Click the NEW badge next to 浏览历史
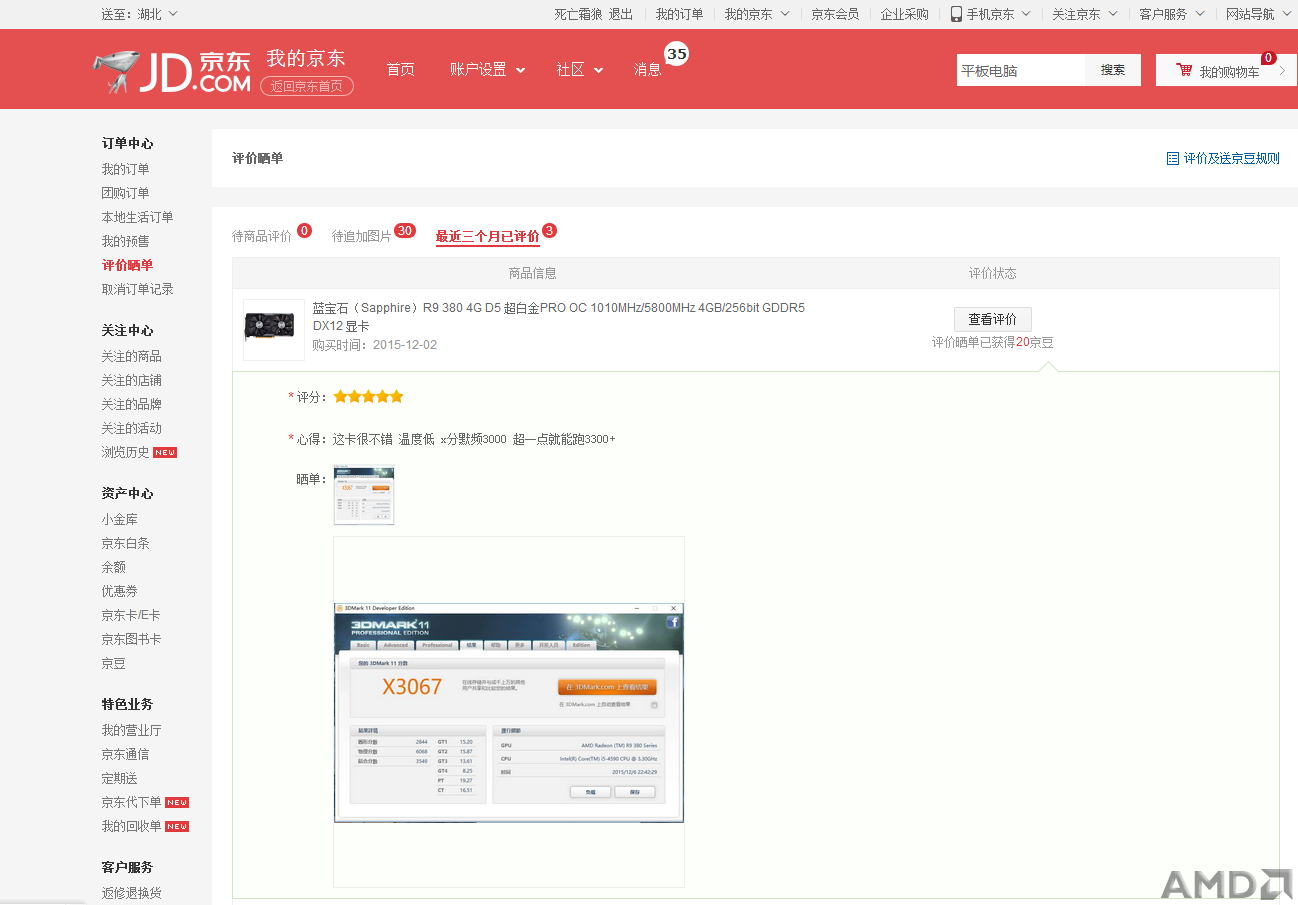The height and width of the screenshot is (905, 1298). click(165, 452)
